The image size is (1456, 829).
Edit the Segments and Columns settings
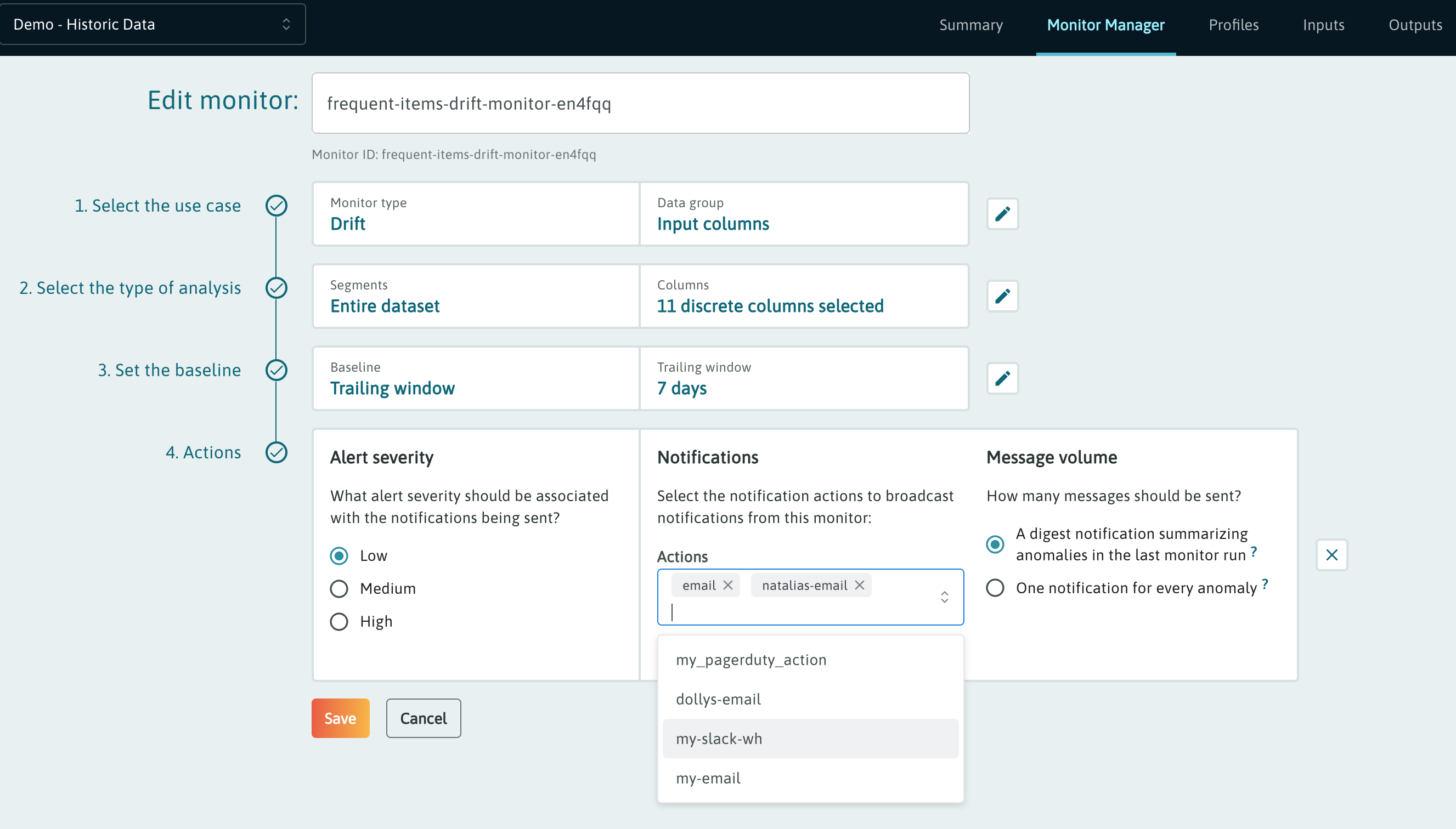click(1002, 296)
